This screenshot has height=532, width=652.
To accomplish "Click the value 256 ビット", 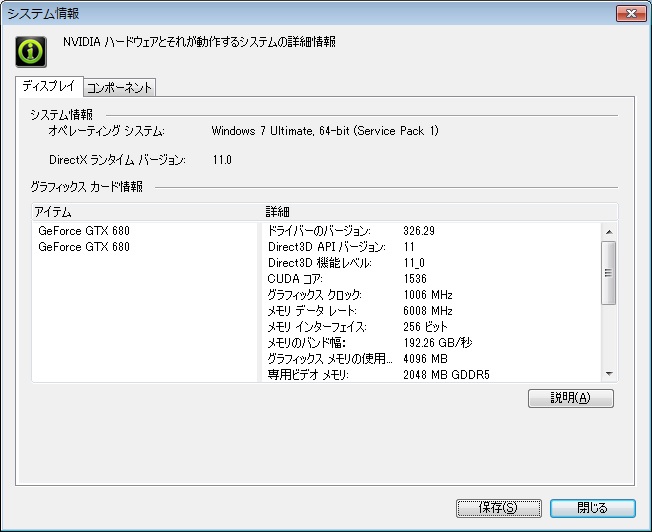I will tap(425, 327).
